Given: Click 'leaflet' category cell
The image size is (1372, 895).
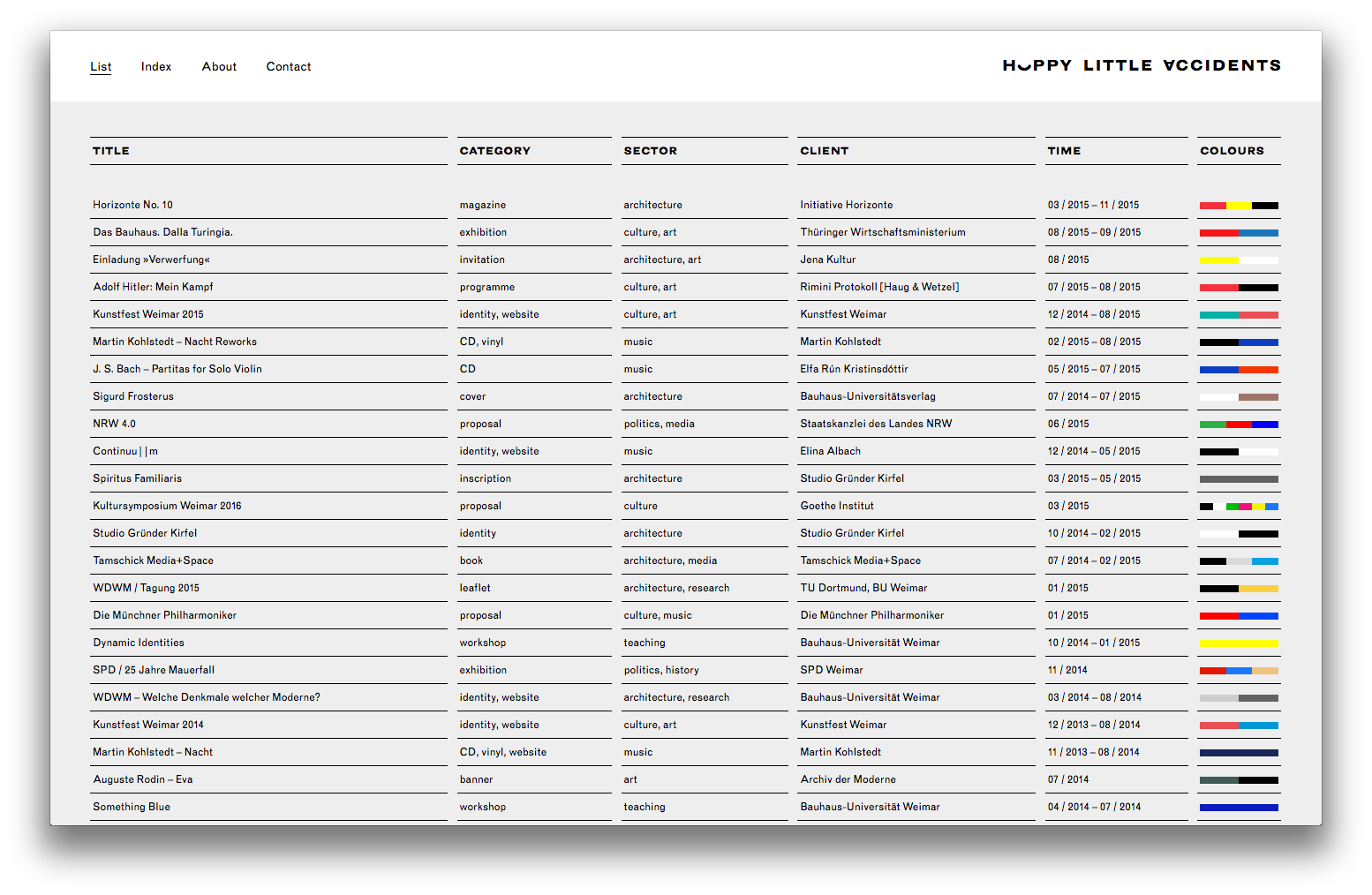Looking at the screenshot, I should 475,588.
